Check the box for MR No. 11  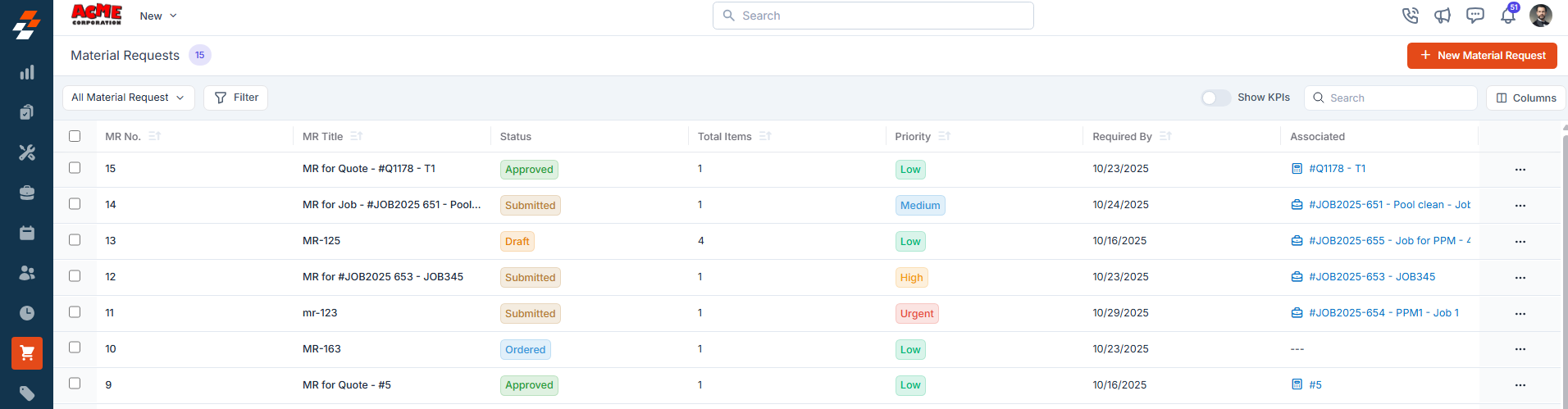click(75, 311)
